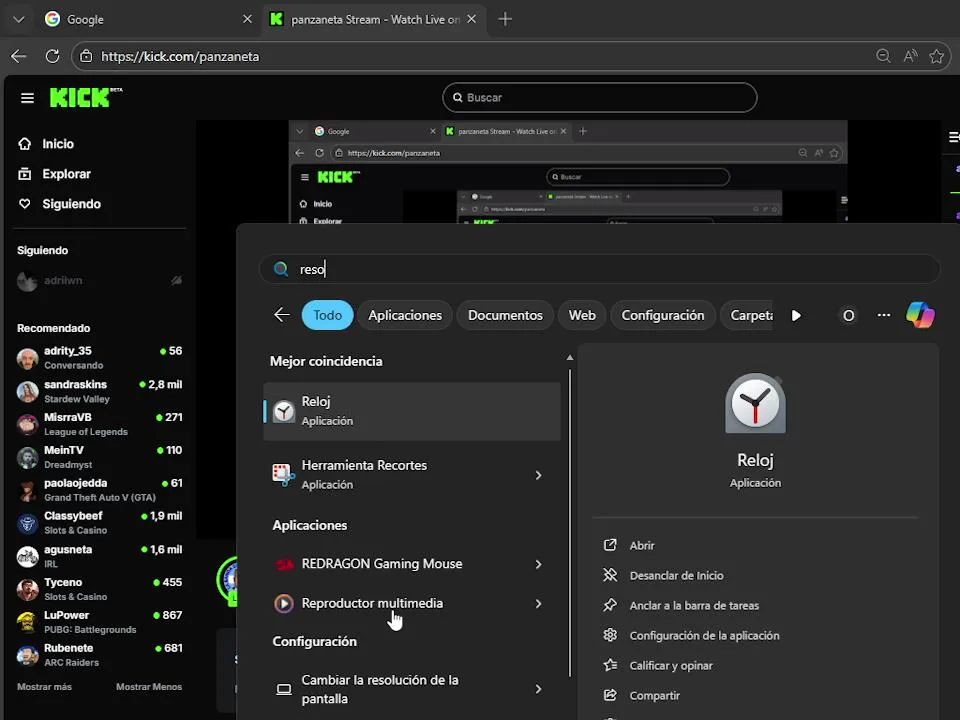960x720 pixels.
Task: Click Mostrar más link
Action: tap(44, 687)
